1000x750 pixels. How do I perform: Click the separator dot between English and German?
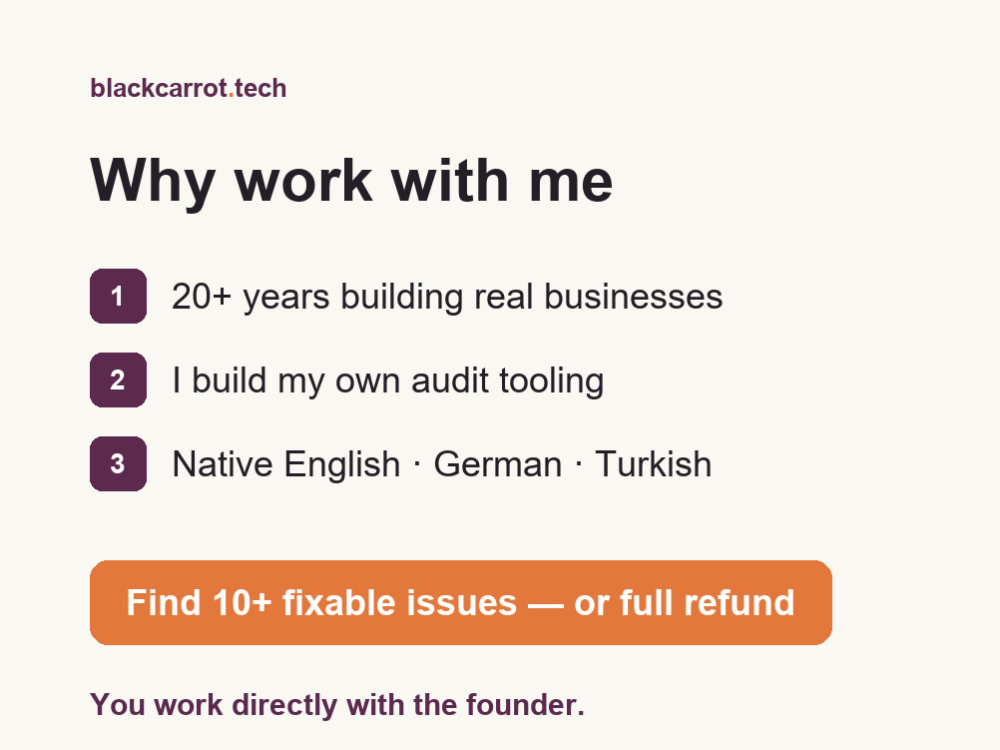click(x=417, y=465)
